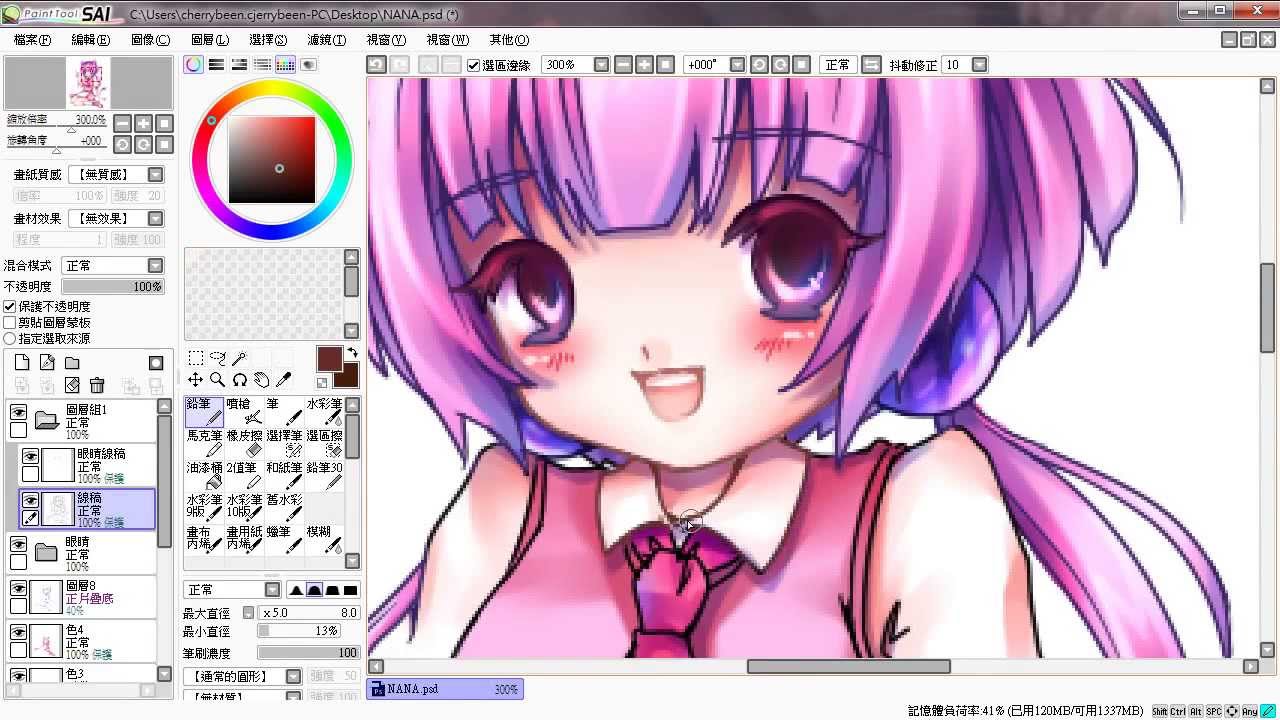
Task: Toggle 選區邊緣 selection edge checkbox
Action: [474, 65]
